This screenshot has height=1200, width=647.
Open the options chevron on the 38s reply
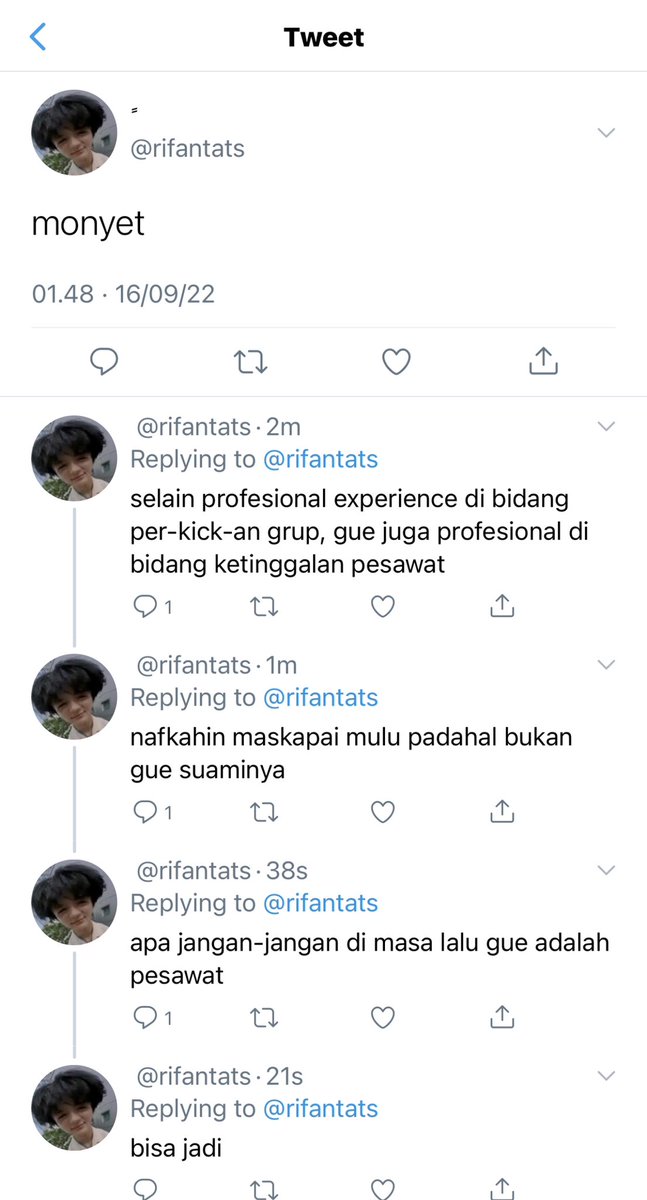click(606, 871)
